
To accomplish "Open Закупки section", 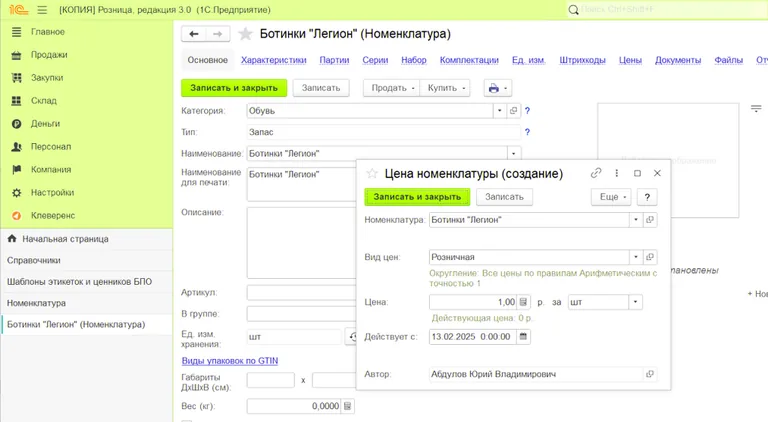I will tap(47, 78).
